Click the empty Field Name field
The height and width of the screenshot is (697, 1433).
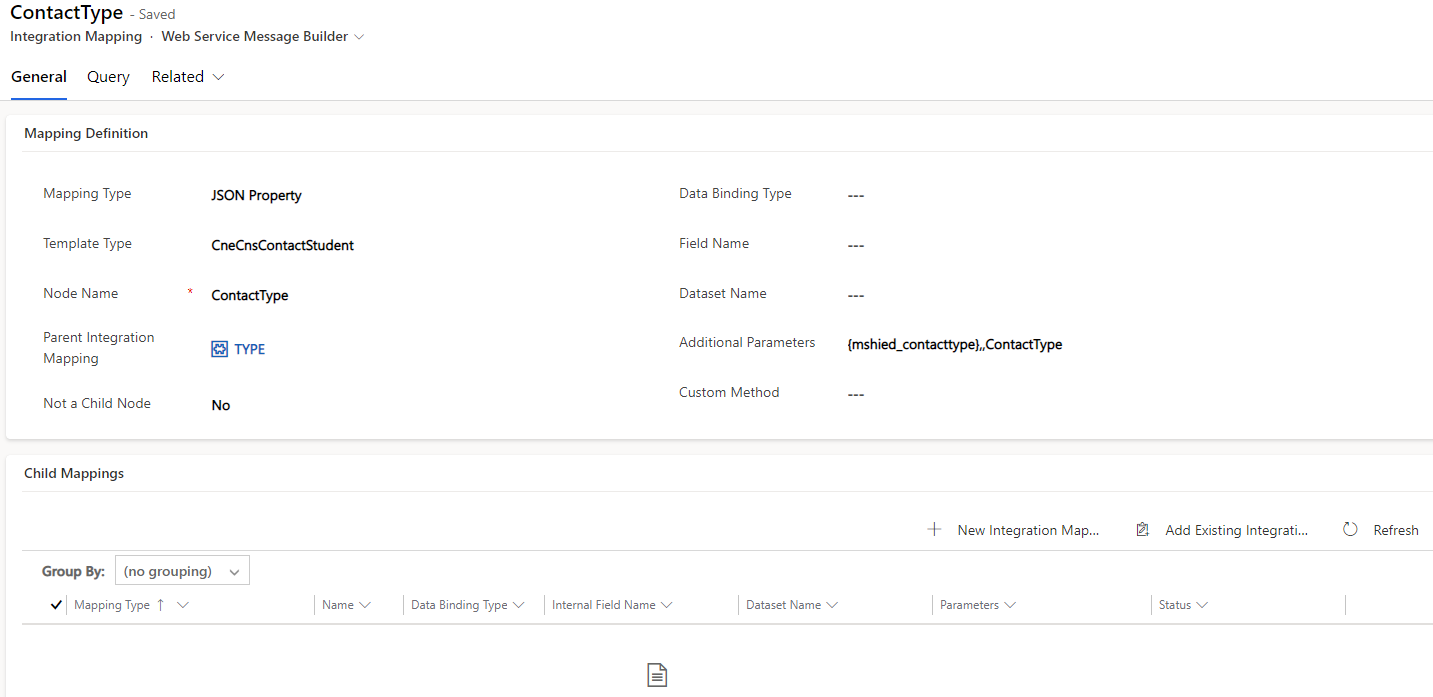[855, 245]
